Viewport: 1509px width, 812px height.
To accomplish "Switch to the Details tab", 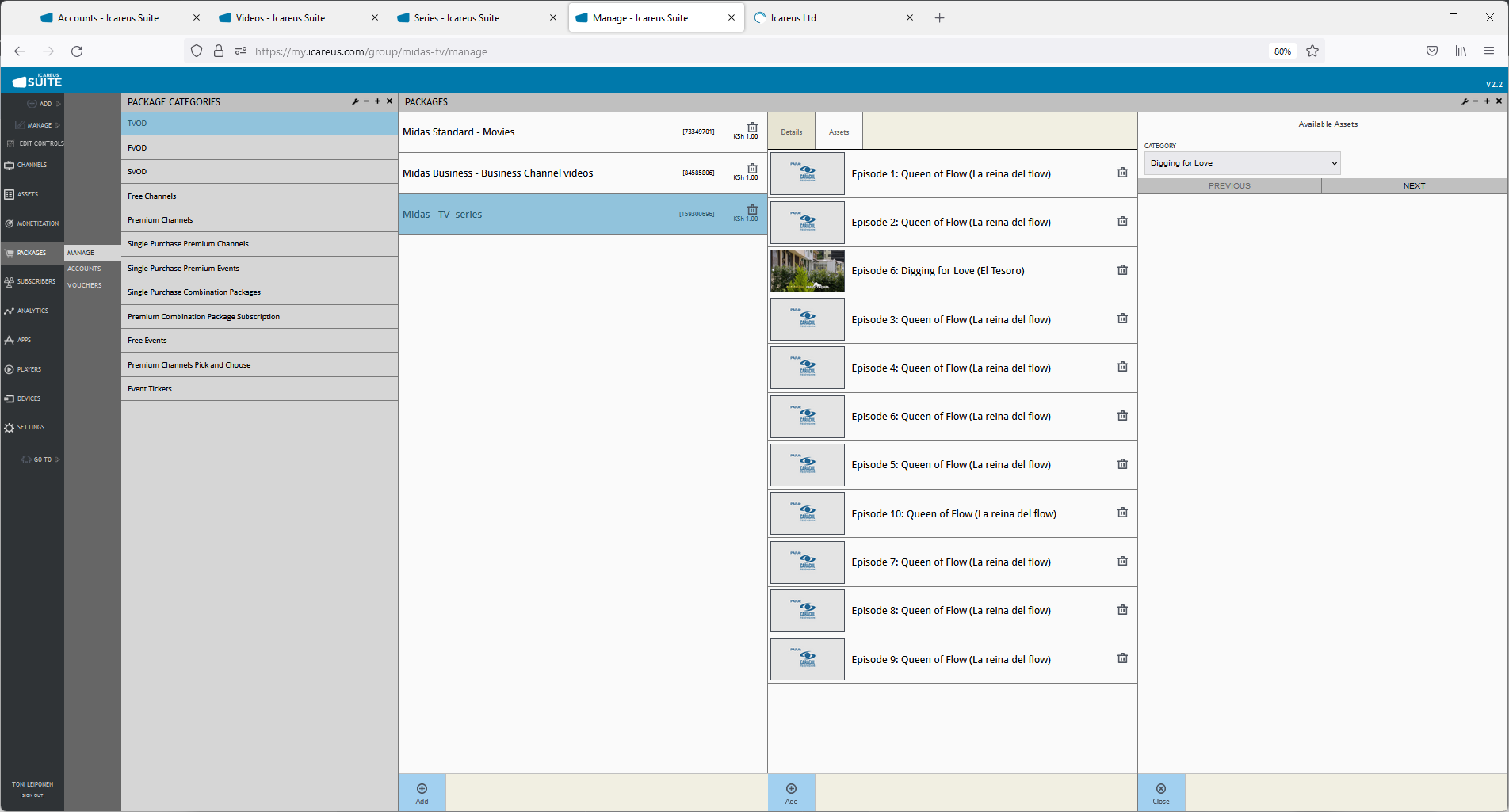I will point(791,132).
